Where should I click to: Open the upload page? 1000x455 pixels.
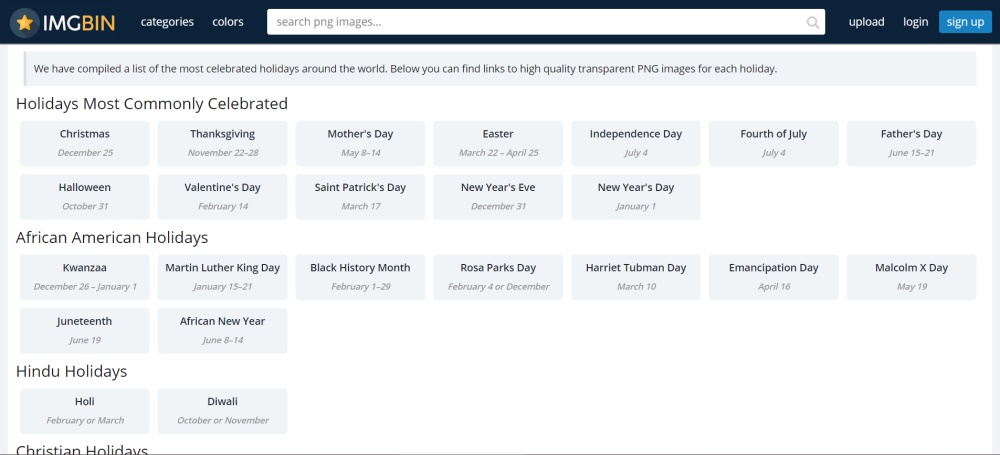866,22
